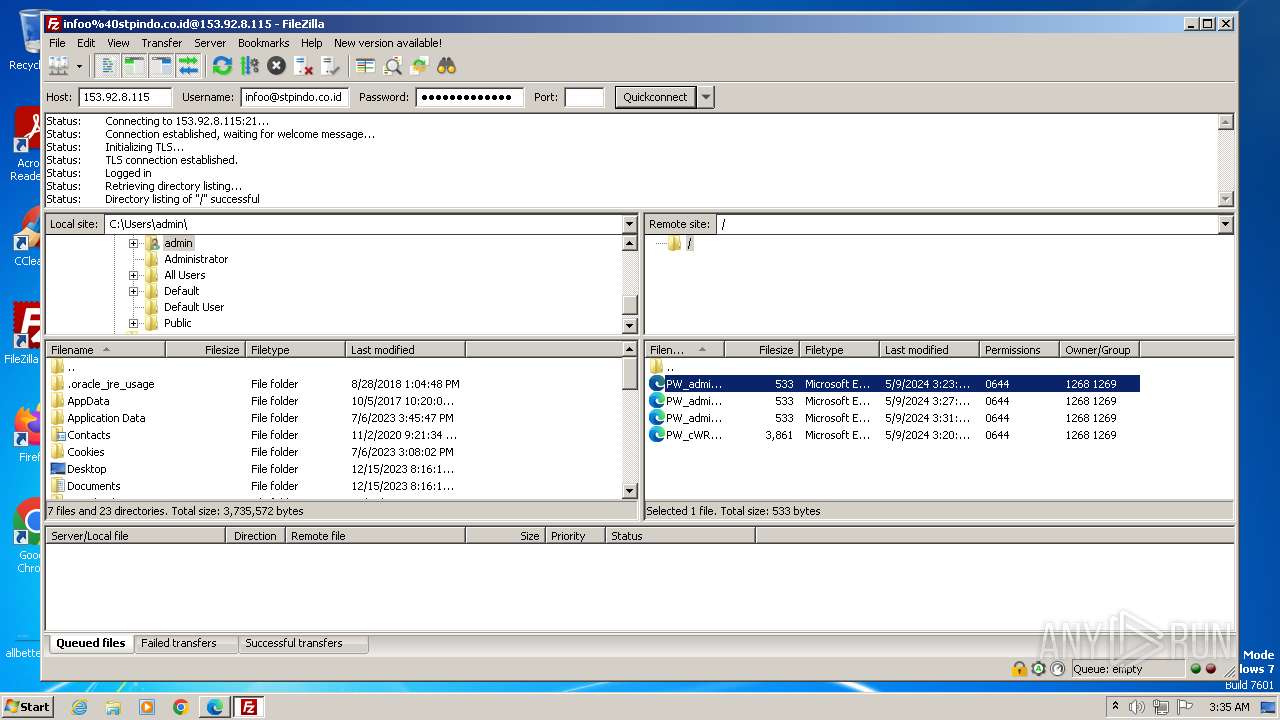1280x720 pixels.
Task: Open Microsoft Edge from the taskbar
Action: (x=214, y=707)
